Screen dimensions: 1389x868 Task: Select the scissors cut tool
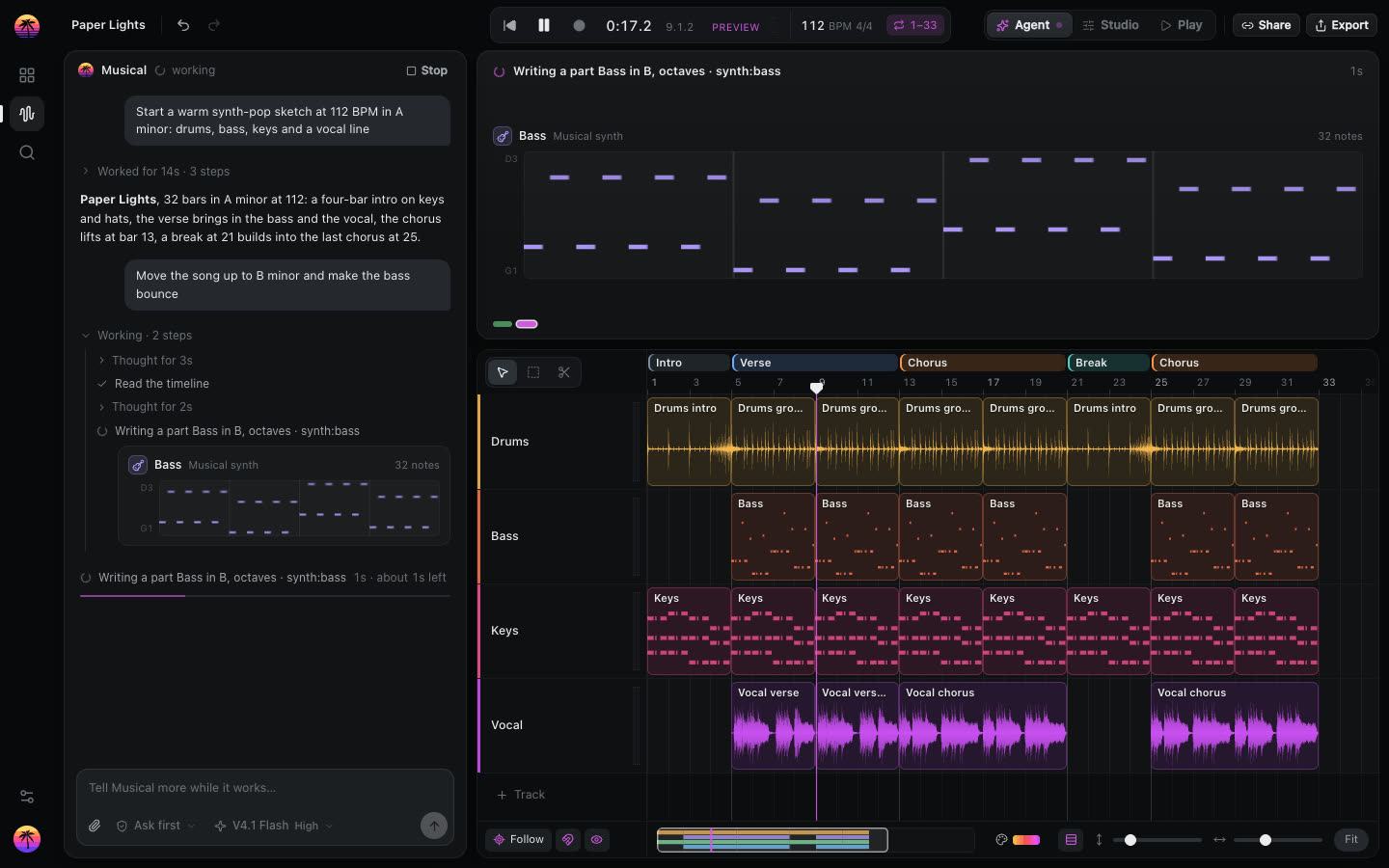click(564, 372)
